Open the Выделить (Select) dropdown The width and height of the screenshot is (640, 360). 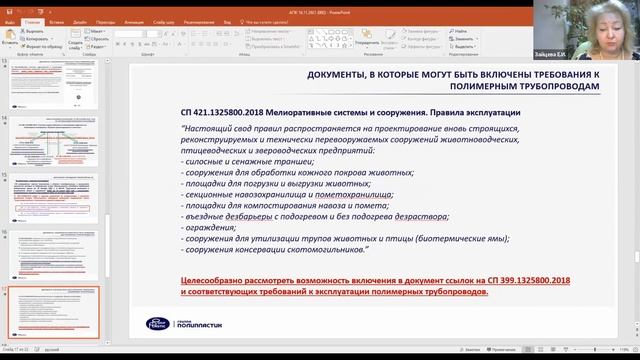463,47
